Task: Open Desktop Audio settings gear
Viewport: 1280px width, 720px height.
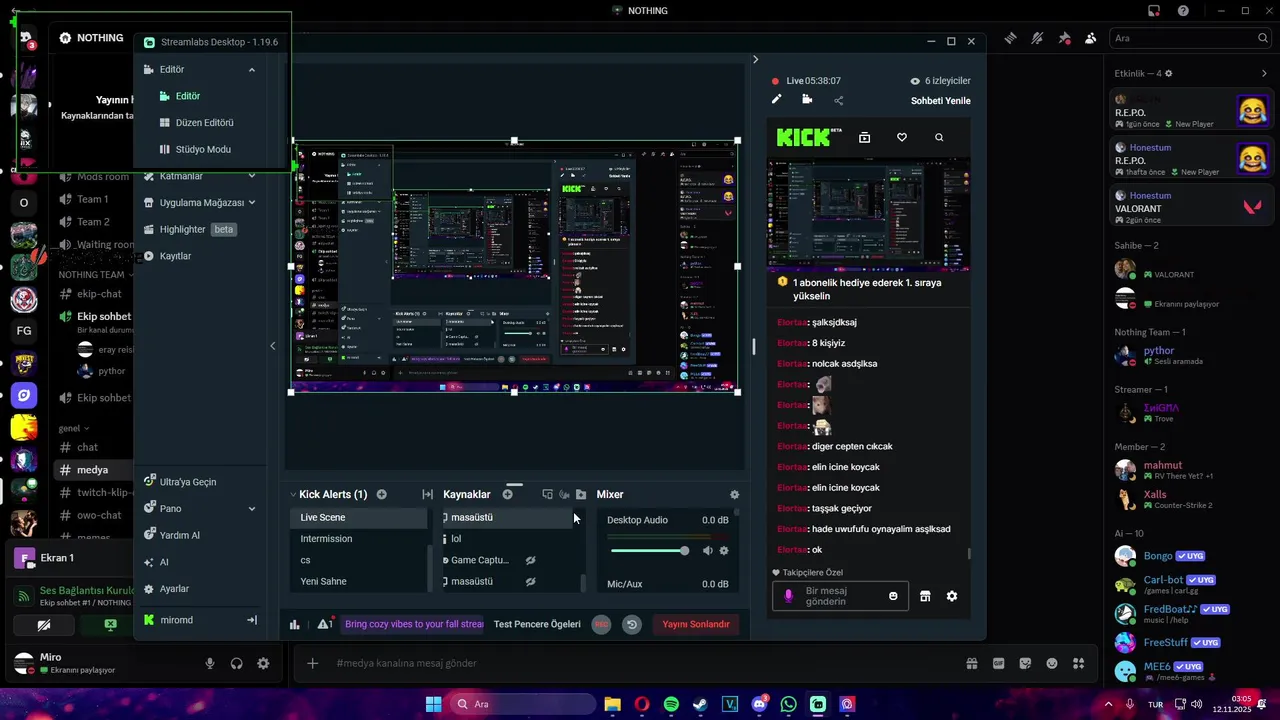Action: (x=724, y=551)
